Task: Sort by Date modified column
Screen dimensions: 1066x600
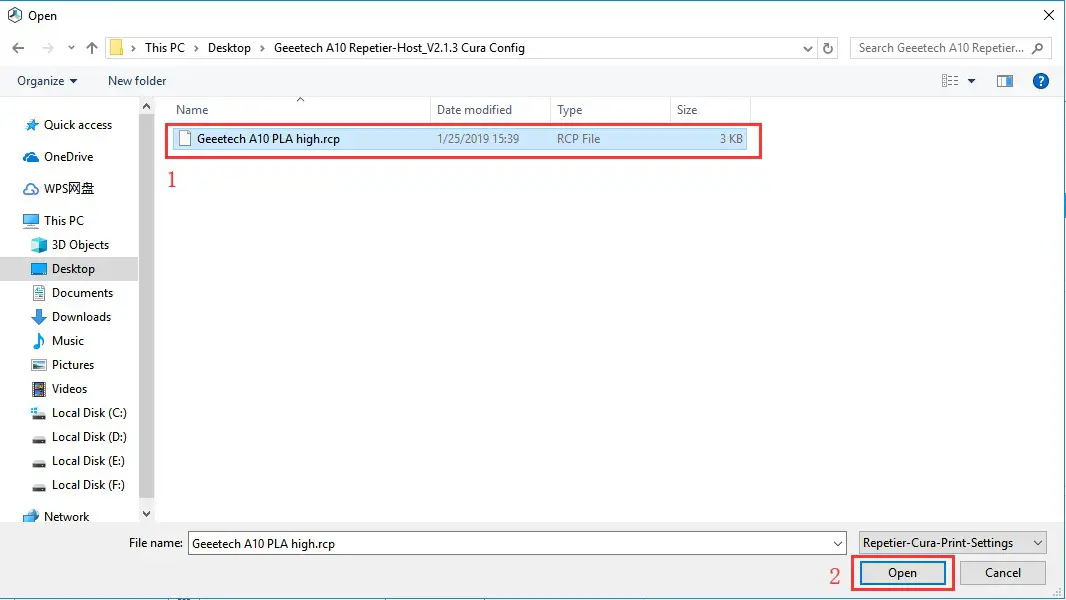Action: 474,109
